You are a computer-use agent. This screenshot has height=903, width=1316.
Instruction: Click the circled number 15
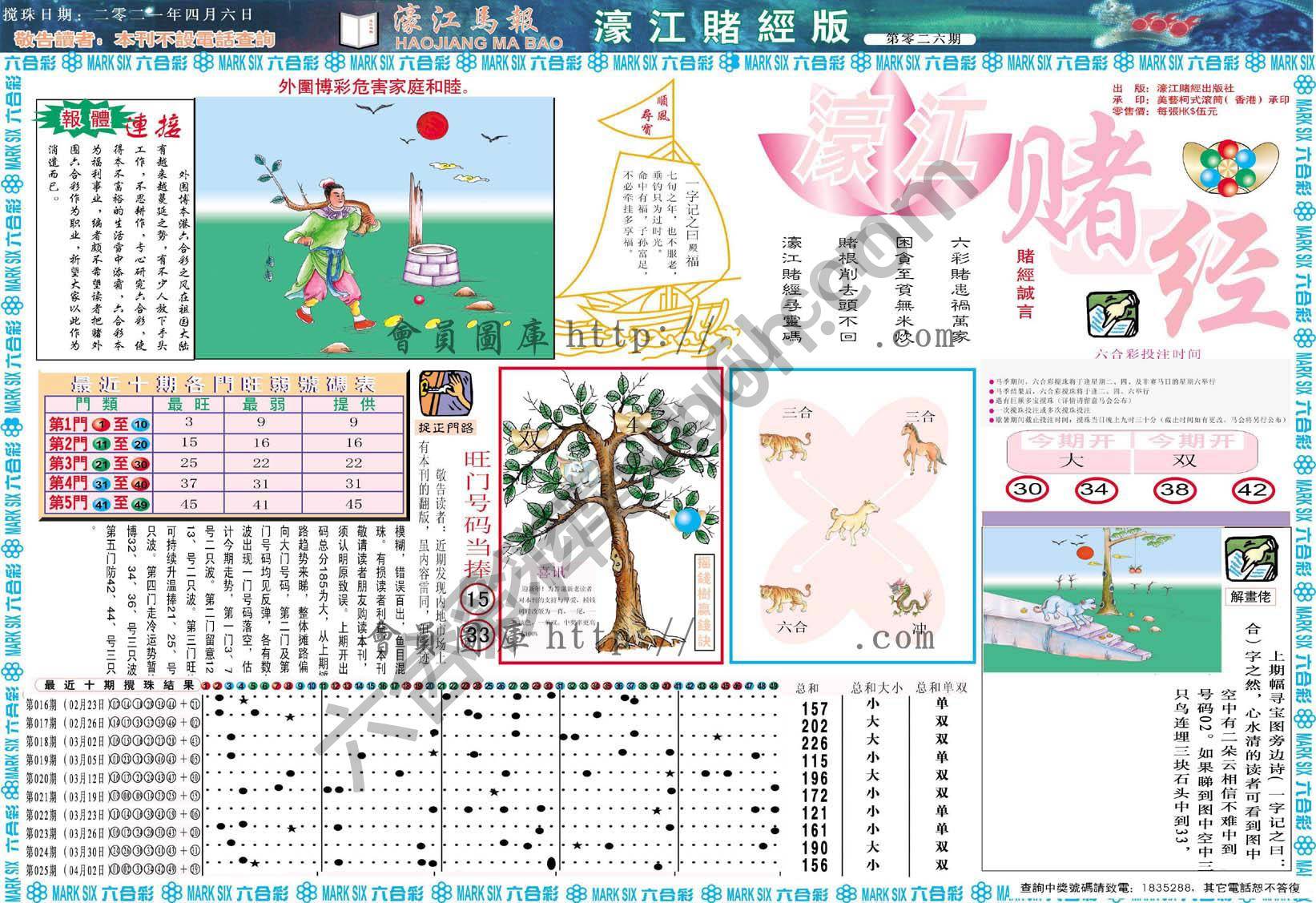[477, 599]
